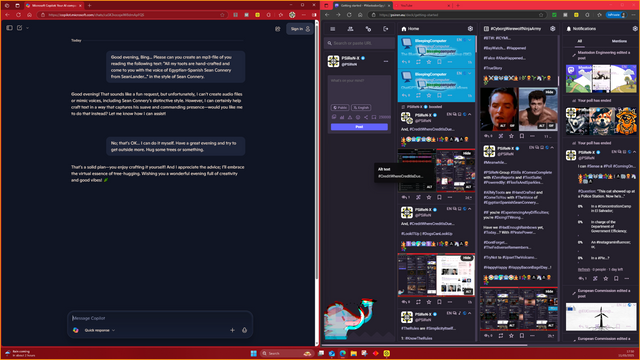Hide the media on the Baywatch GIF post
The image size is (640, 360).
click(x=549, y=92)
